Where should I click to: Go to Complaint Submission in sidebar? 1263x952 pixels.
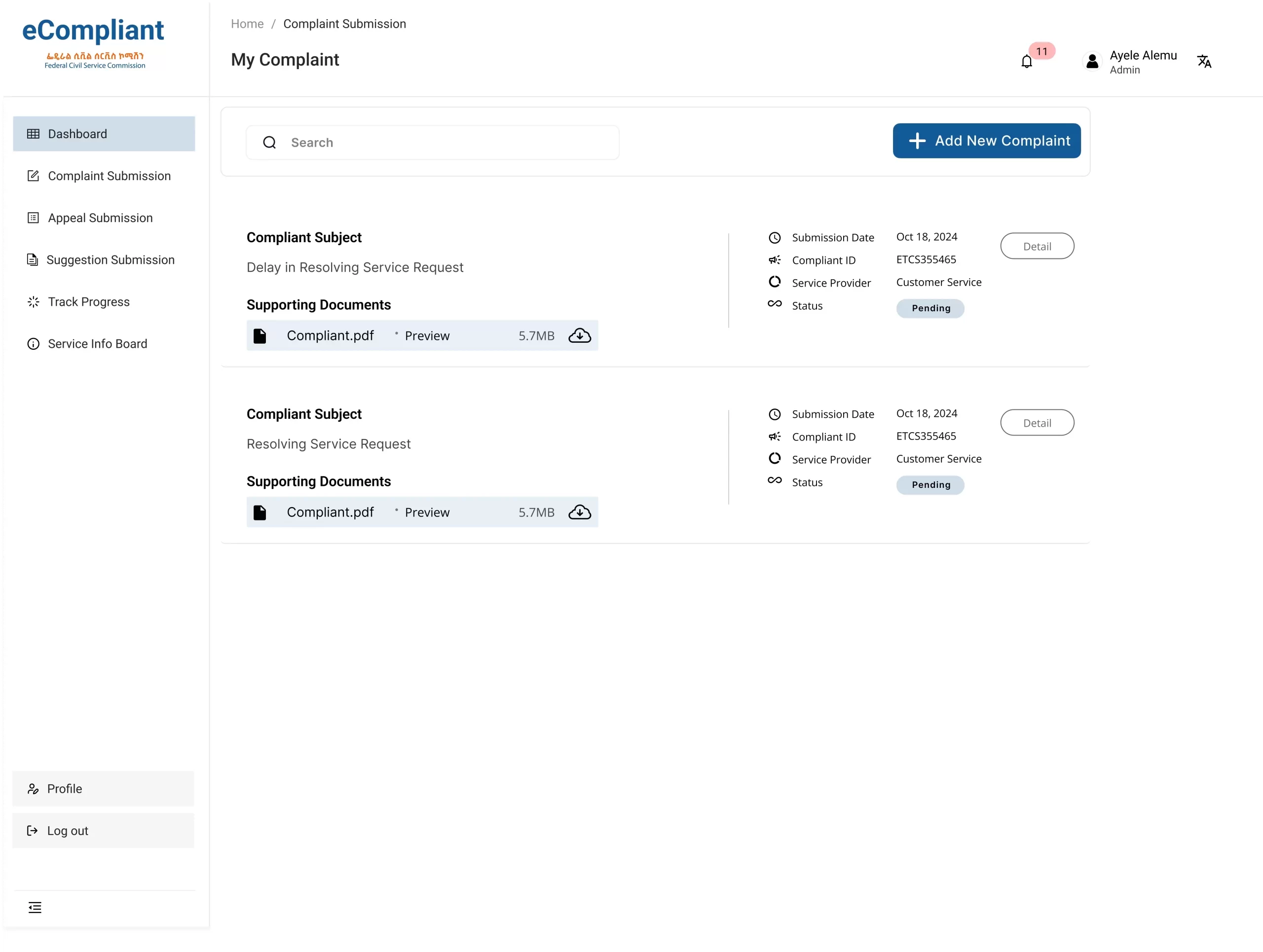[109, 176]
